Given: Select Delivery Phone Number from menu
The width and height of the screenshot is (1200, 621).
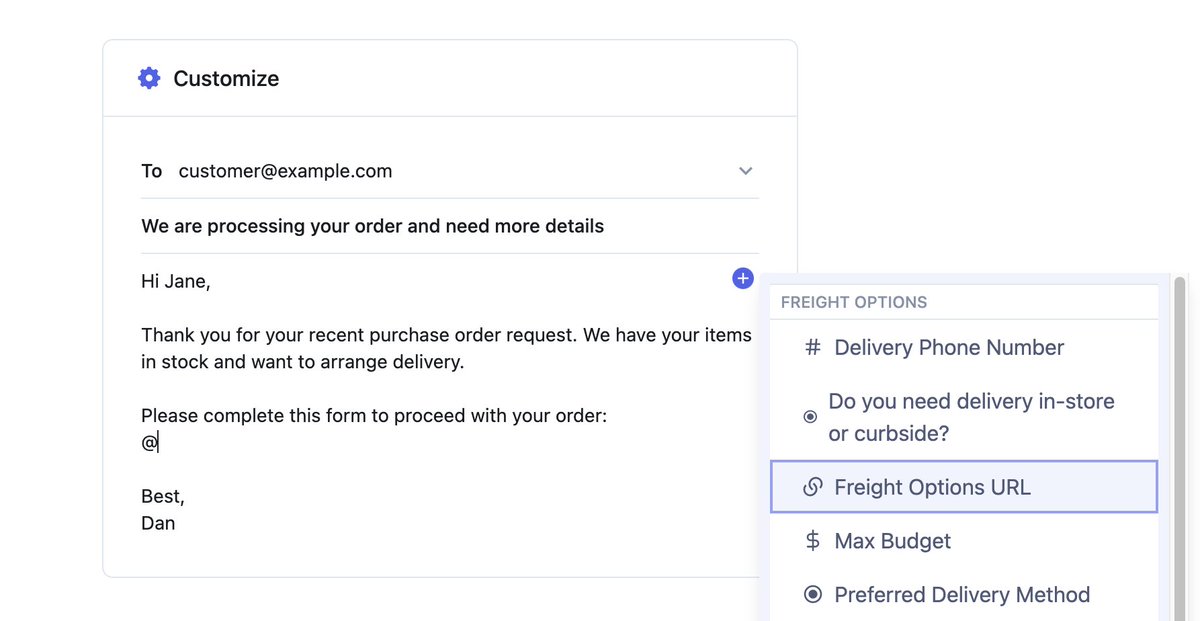Looking at the screenshot, I should [x=948, y=348].
